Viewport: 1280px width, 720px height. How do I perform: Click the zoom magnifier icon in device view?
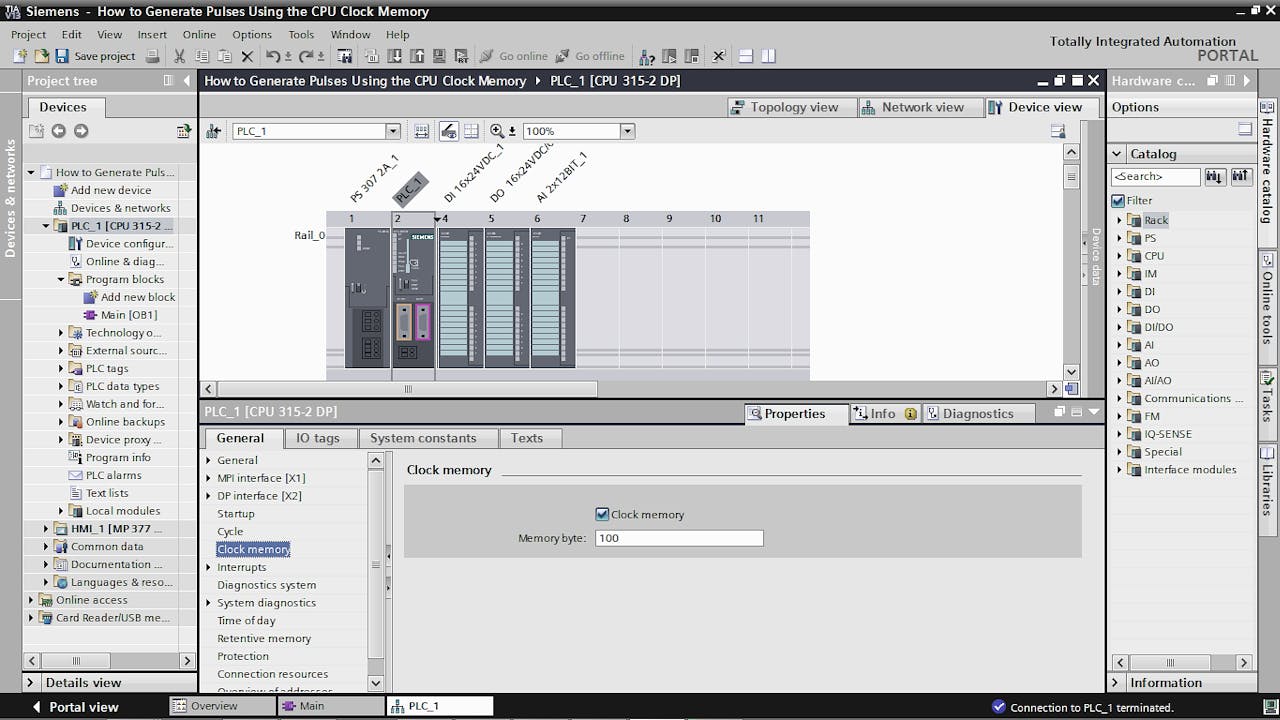(x=497, y=131)
